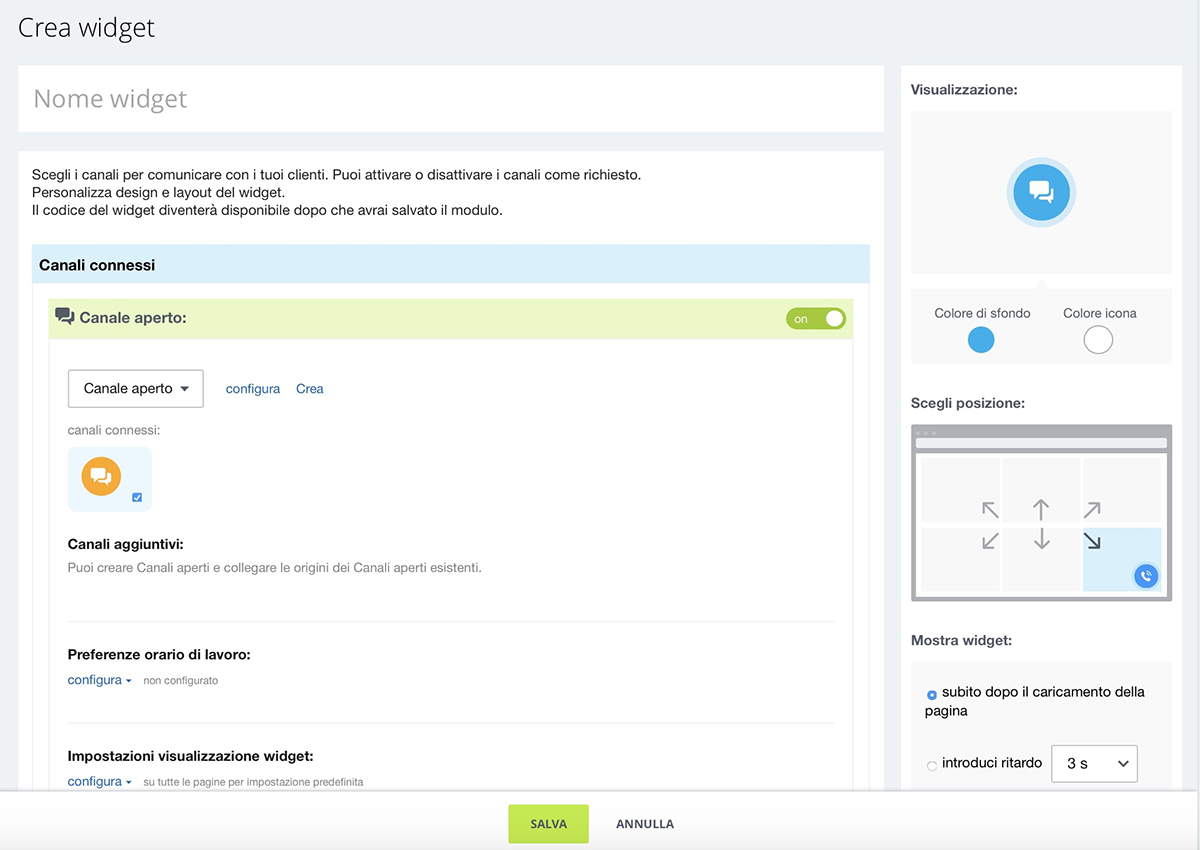The height and width of the screenshot is (850, 1200).
Task: Open the 3 s delay dropdown
Action: 1095,763
